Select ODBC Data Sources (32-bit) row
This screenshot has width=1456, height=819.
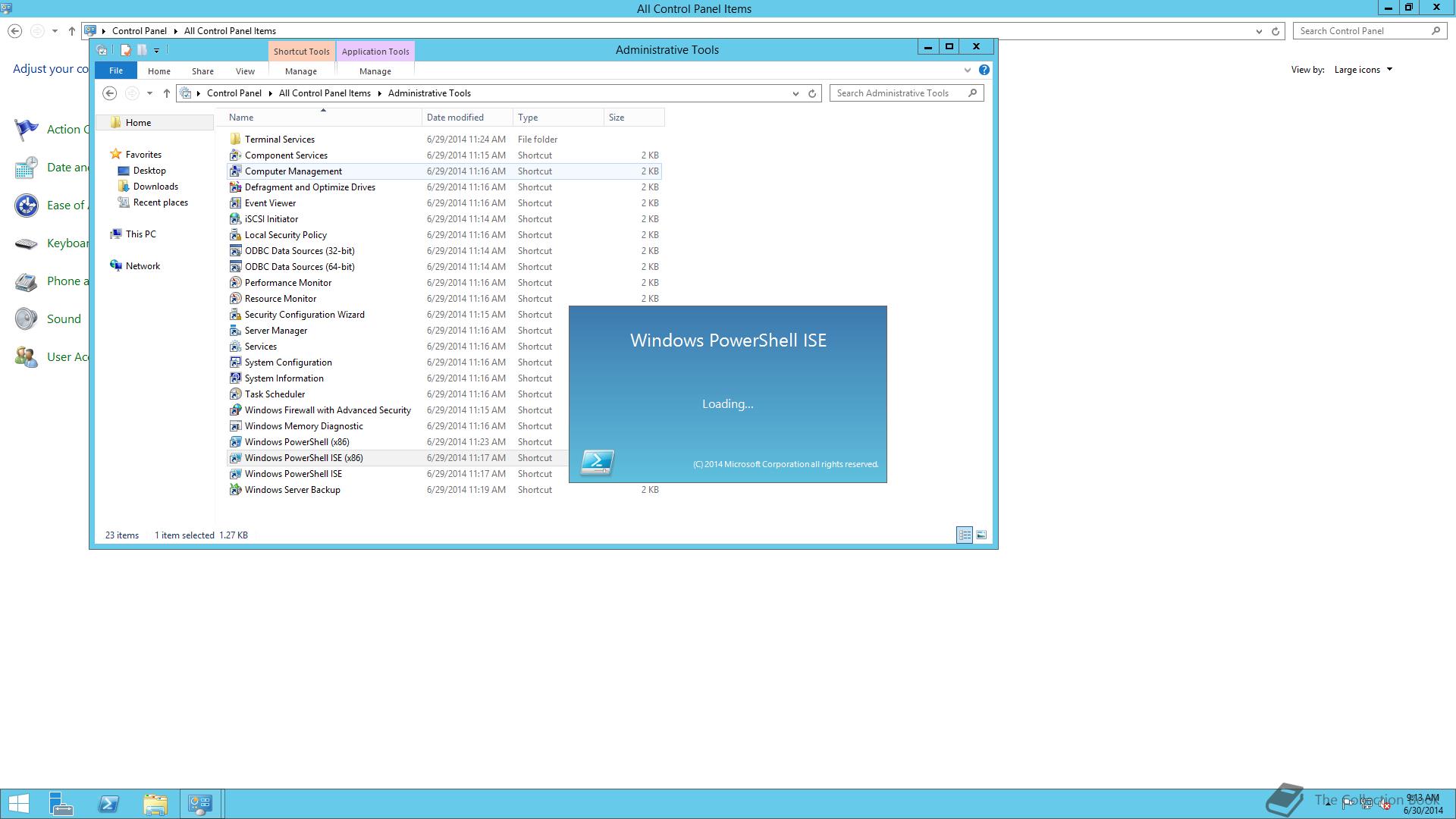(444, 251)
